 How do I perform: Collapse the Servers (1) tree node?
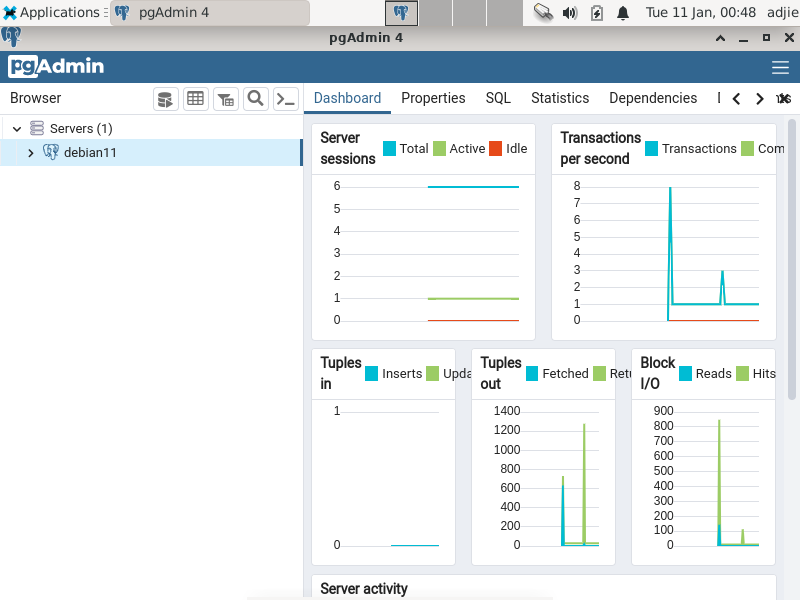point(17,129)
